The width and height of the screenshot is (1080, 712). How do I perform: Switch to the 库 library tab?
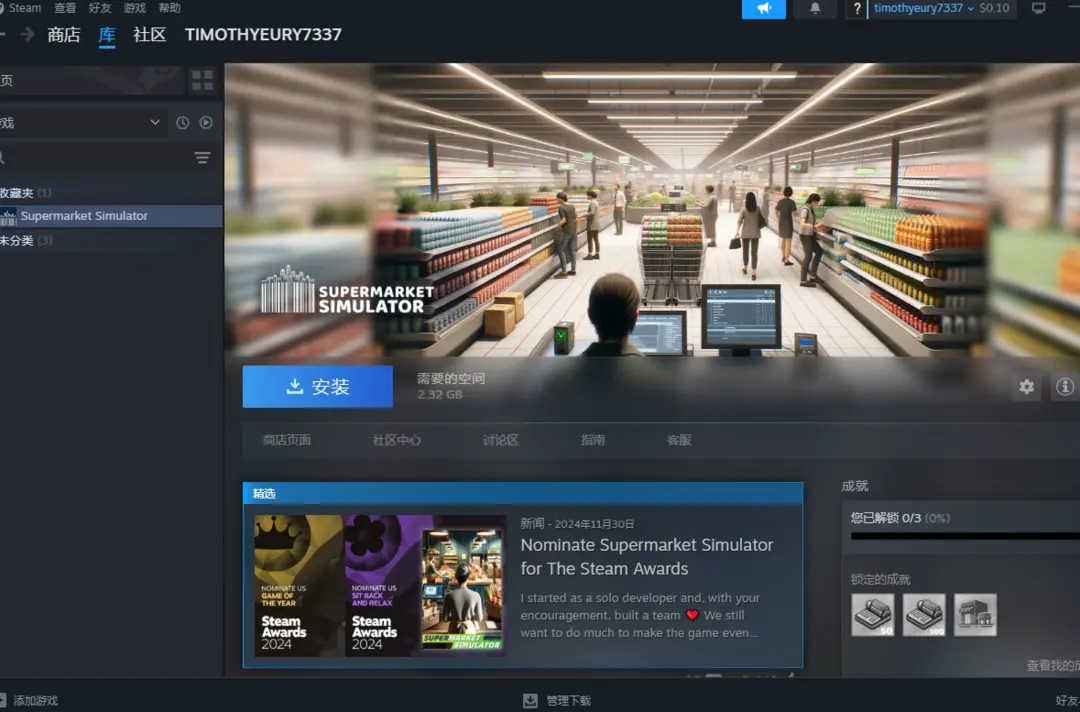tap(107, 34)
